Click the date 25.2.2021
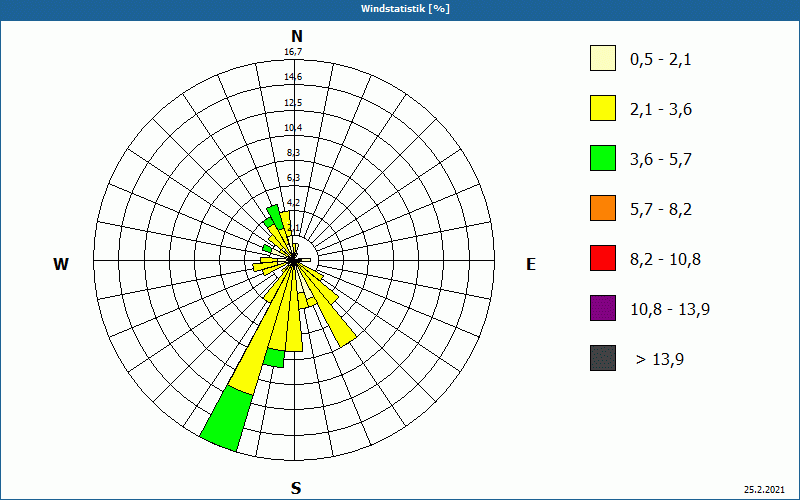 (x=764, y=490)
